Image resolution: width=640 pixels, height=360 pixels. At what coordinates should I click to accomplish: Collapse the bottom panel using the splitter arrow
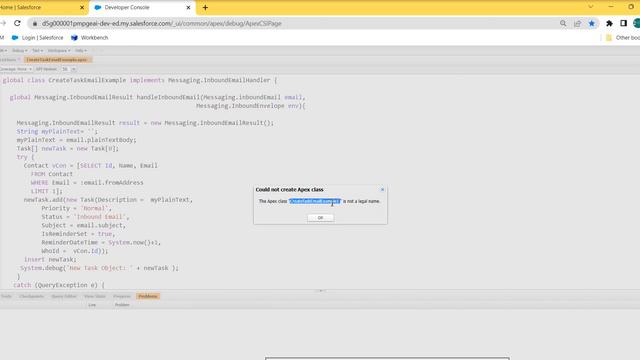[321, 291]
